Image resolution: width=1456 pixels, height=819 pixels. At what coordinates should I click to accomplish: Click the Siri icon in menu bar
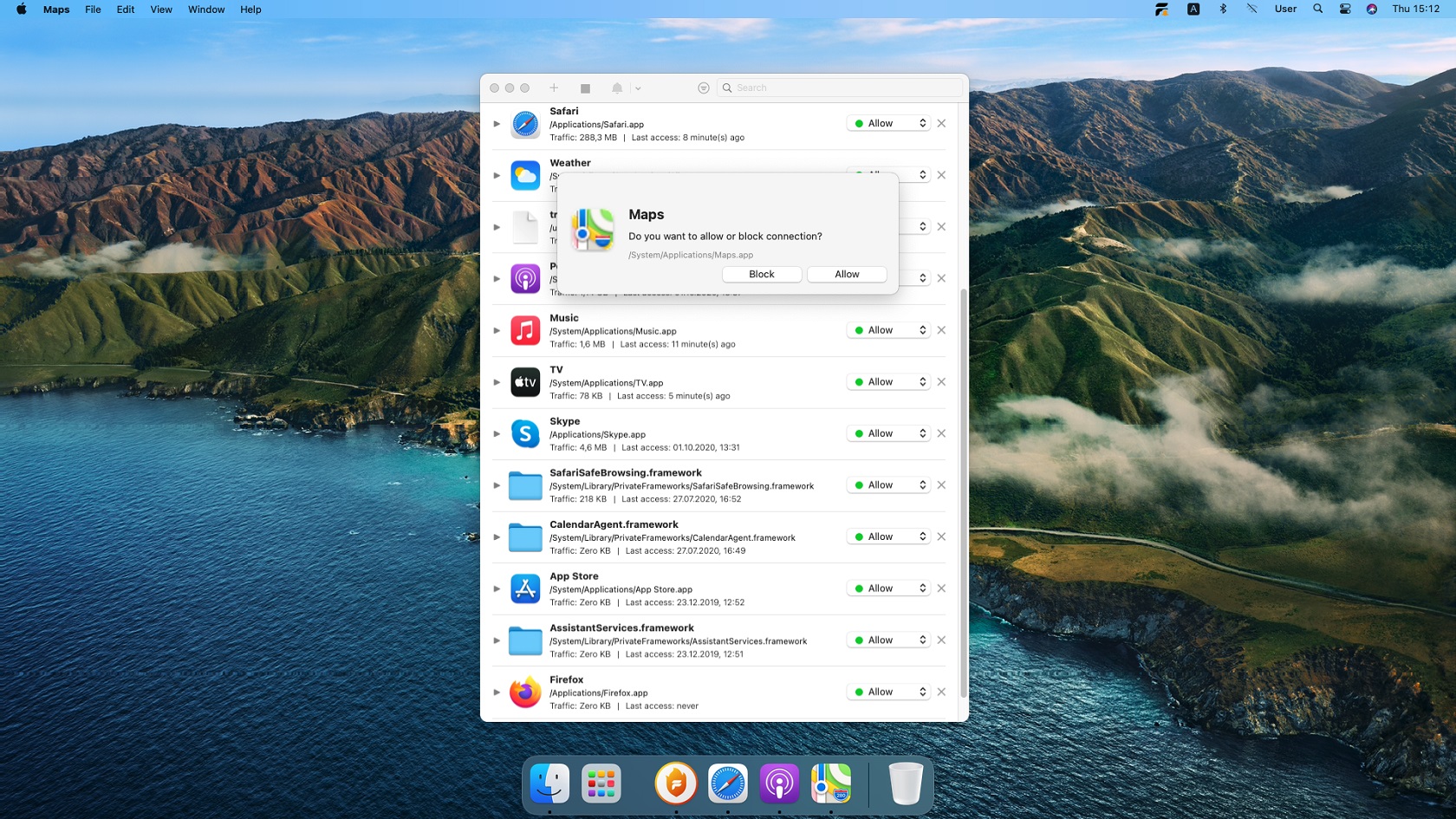(x=1372, y=9)
